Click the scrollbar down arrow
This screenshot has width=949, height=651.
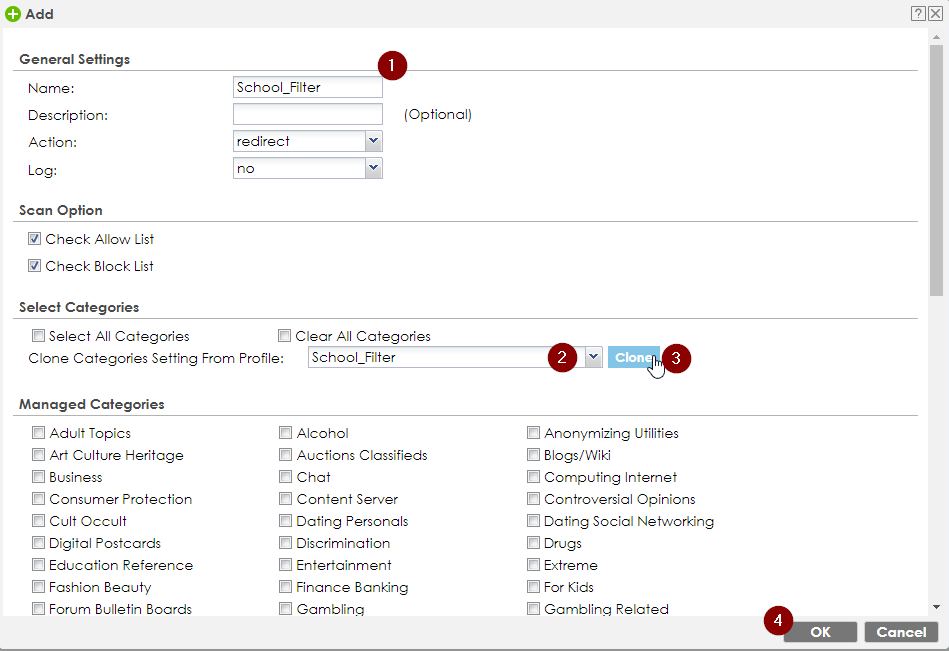936,607
